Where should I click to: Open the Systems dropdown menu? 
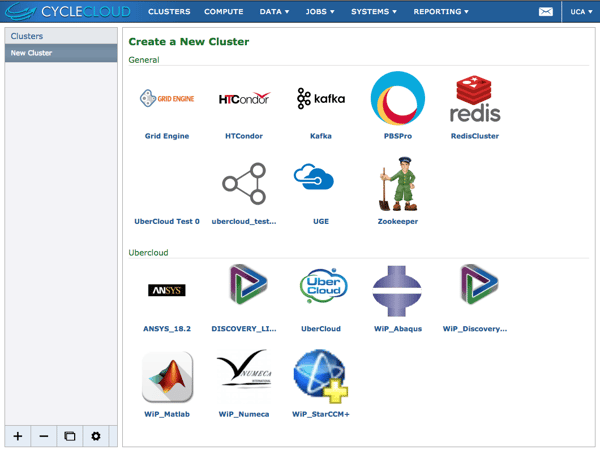pos(374,11)
